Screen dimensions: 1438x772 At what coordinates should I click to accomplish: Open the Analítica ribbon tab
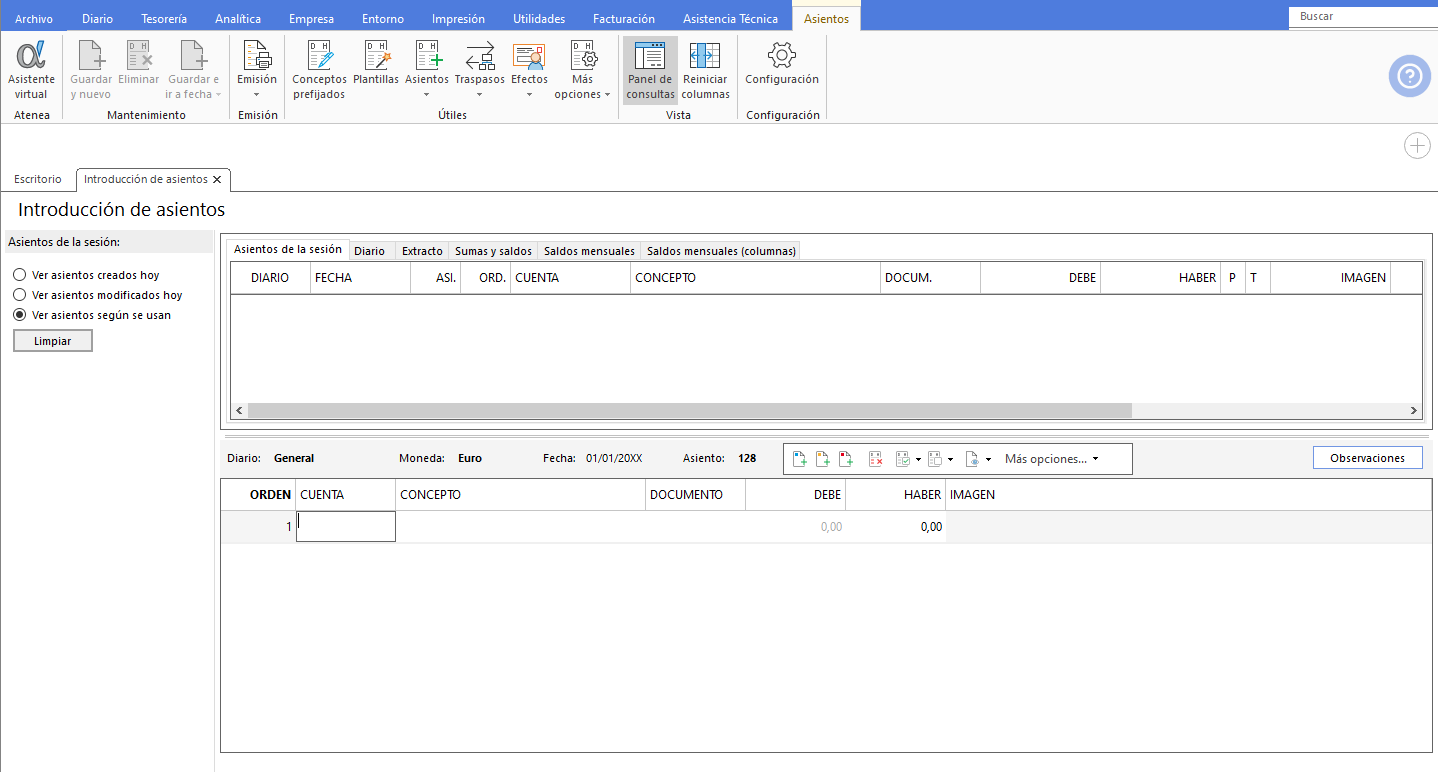pos(238,18)
